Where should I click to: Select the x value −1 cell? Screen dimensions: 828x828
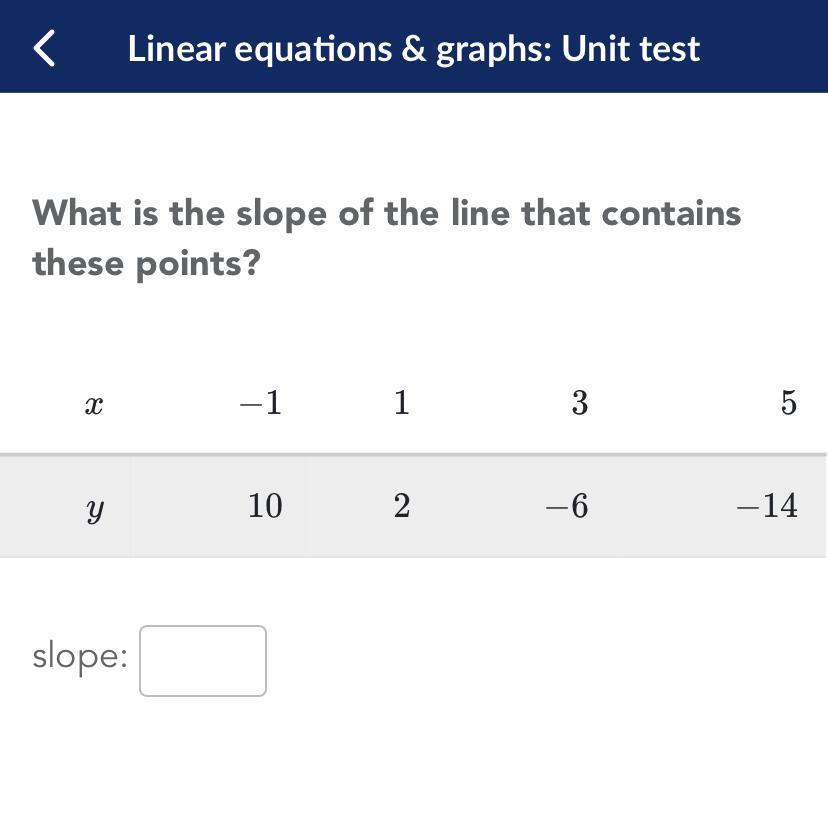219,402
